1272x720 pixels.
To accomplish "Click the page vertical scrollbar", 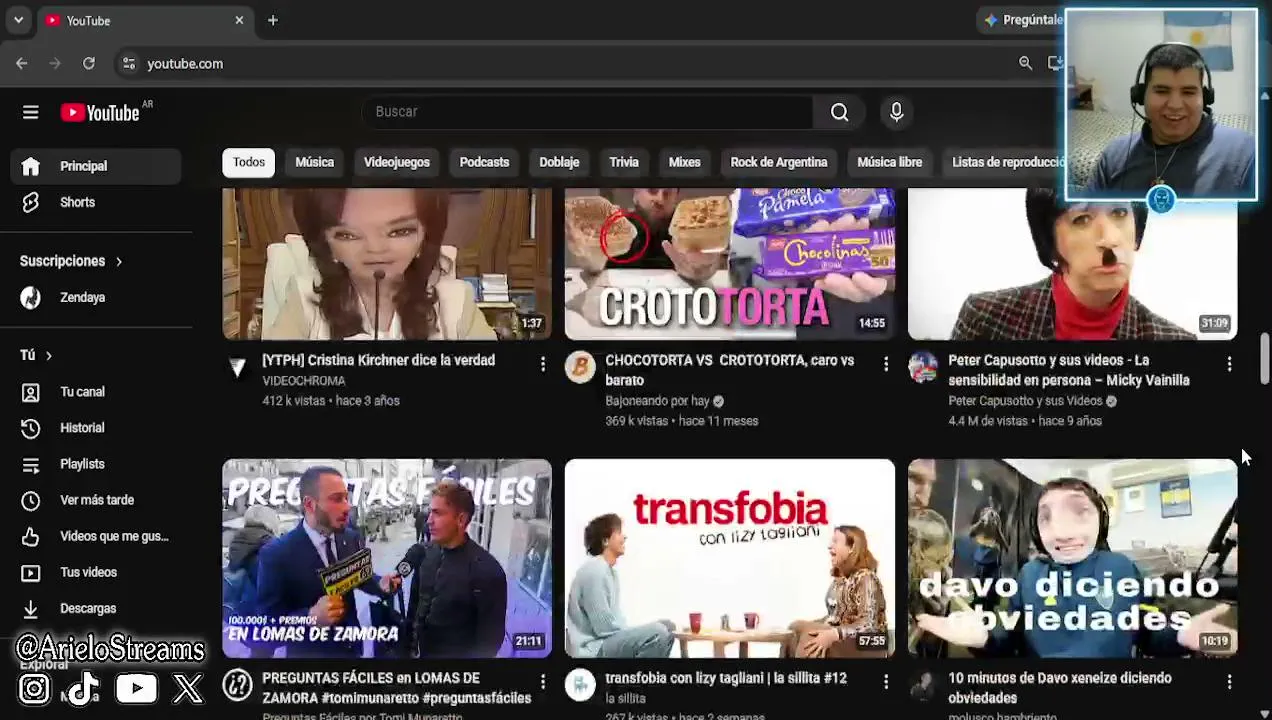I will pyautogui.click(x=1265, y=357).
